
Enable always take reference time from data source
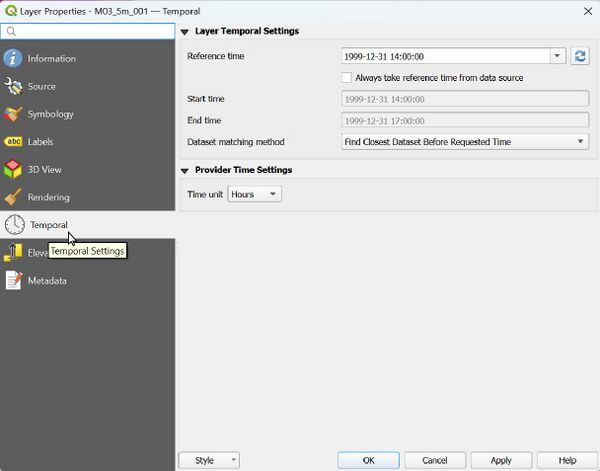(347, 77)
